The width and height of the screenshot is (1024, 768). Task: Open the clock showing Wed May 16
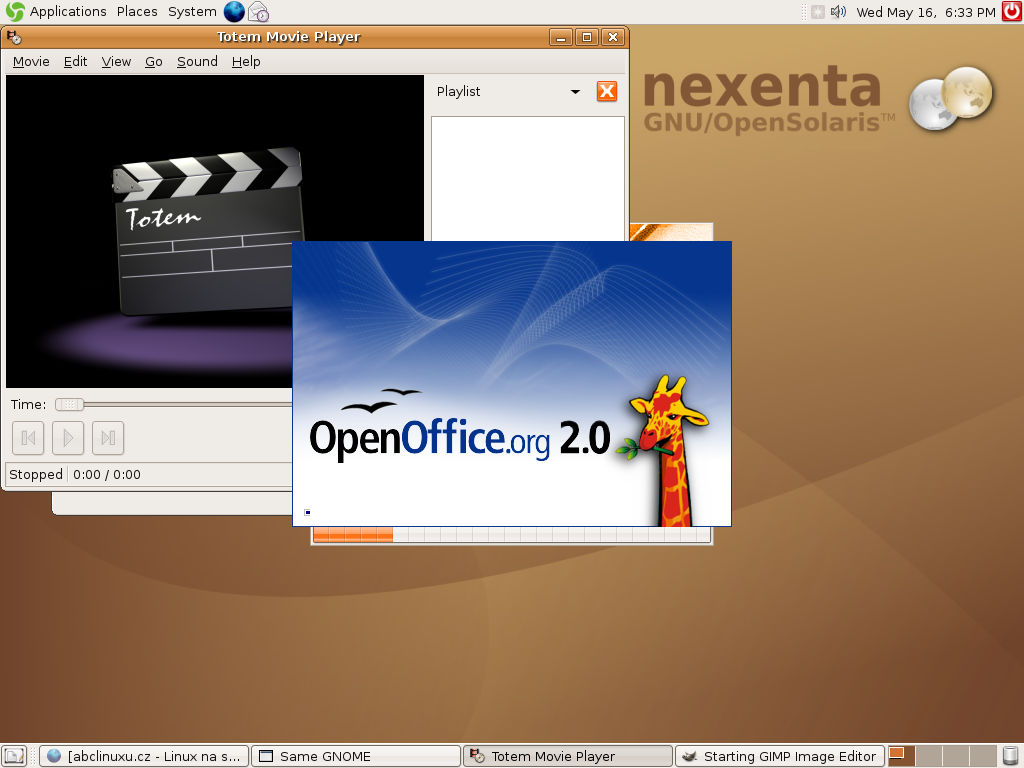click(x=925, y=12)
